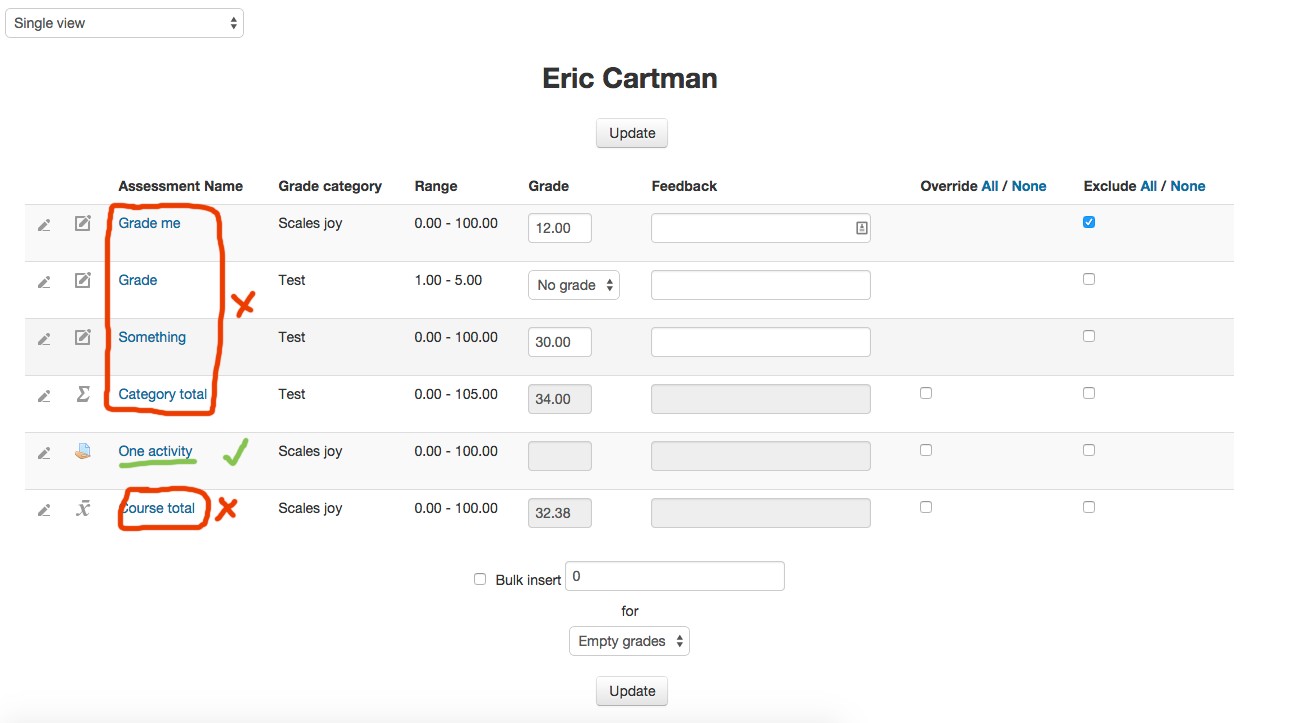Check Override for Category total
Image resolution: width=1300 pixels, height=723 pixels.
point(926,393)
